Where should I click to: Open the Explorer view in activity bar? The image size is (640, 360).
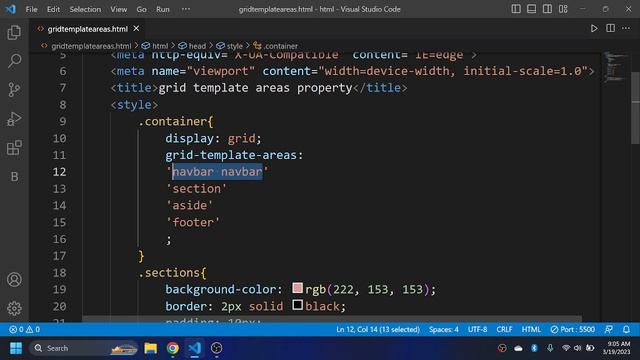pos(14,33)
